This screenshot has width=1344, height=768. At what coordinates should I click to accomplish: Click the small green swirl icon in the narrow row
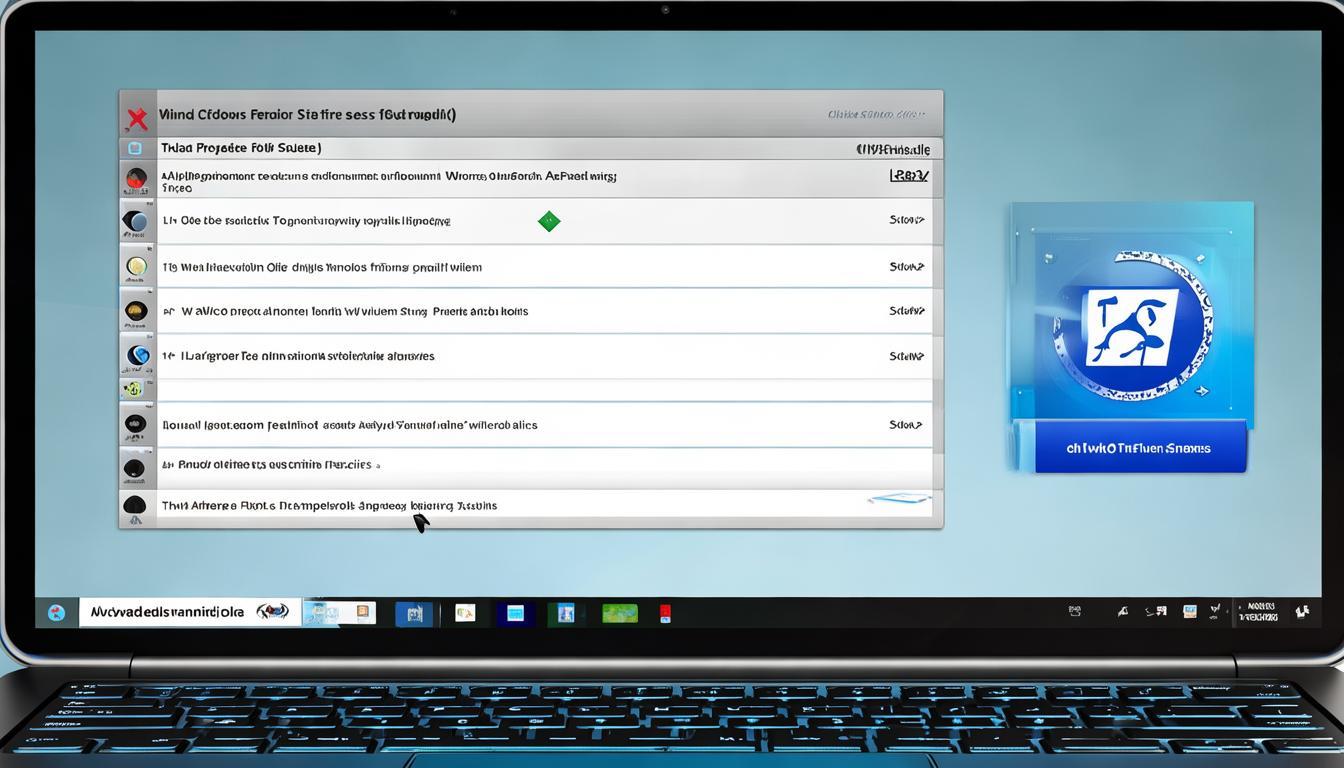point(133,389)
